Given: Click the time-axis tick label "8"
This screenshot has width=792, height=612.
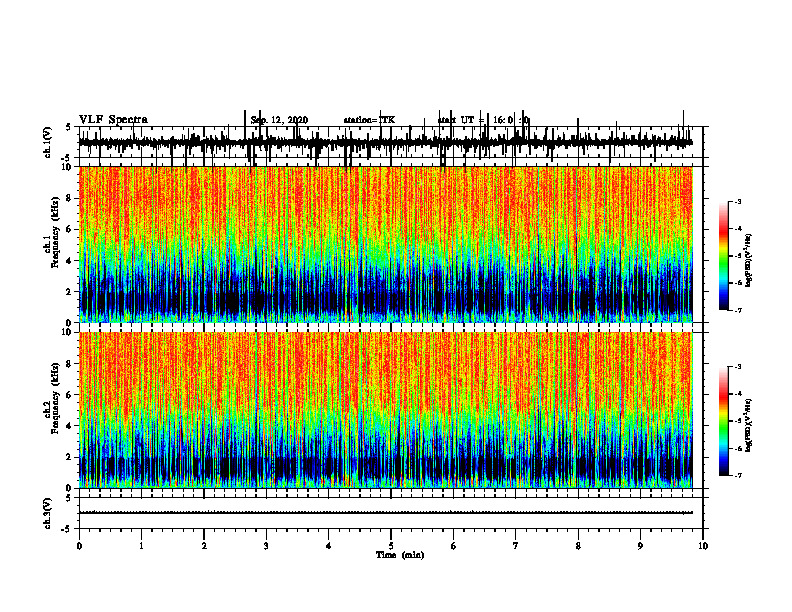Looking at the screenshot, I should pos(578,546).
